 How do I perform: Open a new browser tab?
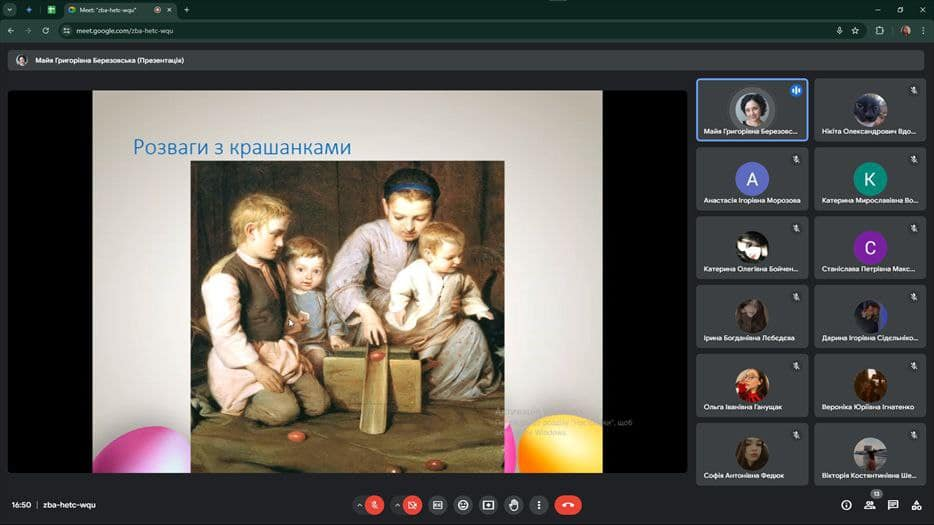tap(187, 10)
